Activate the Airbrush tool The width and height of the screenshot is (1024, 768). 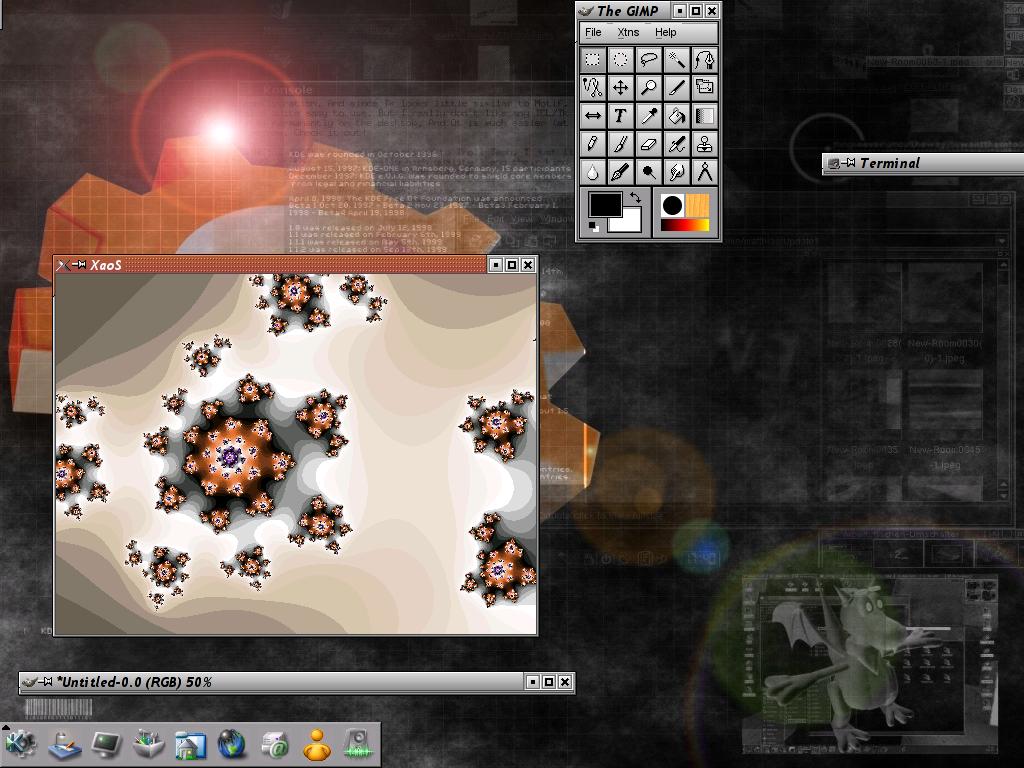click(x=677, y=144)
